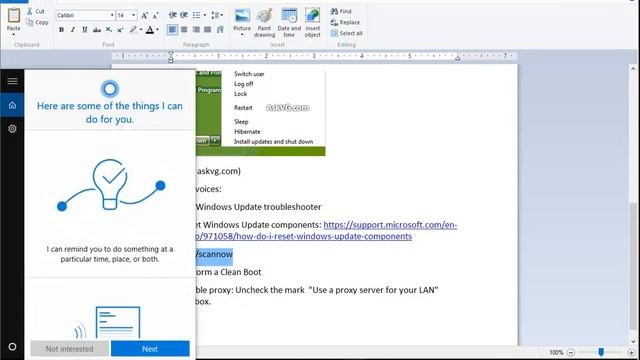Increase paragraph indent
640x360 pixels.
(x=184, y=16)
